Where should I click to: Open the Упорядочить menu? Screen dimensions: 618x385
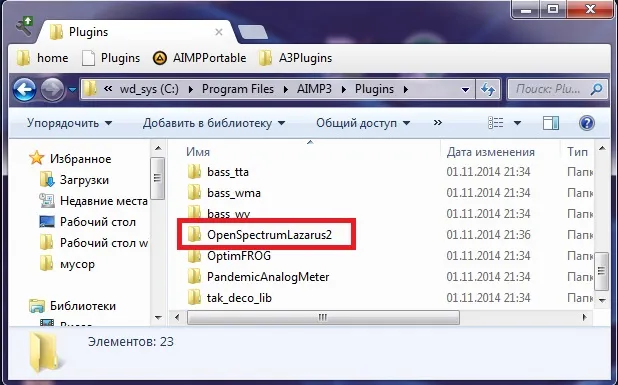[x=69, y=123]
